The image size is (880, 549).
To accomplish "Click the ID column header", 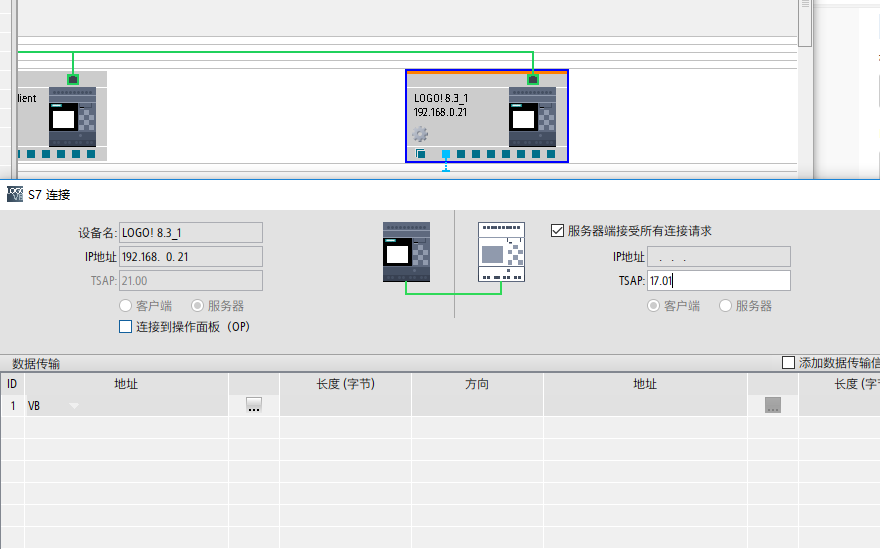I will (x=12, y=384).
